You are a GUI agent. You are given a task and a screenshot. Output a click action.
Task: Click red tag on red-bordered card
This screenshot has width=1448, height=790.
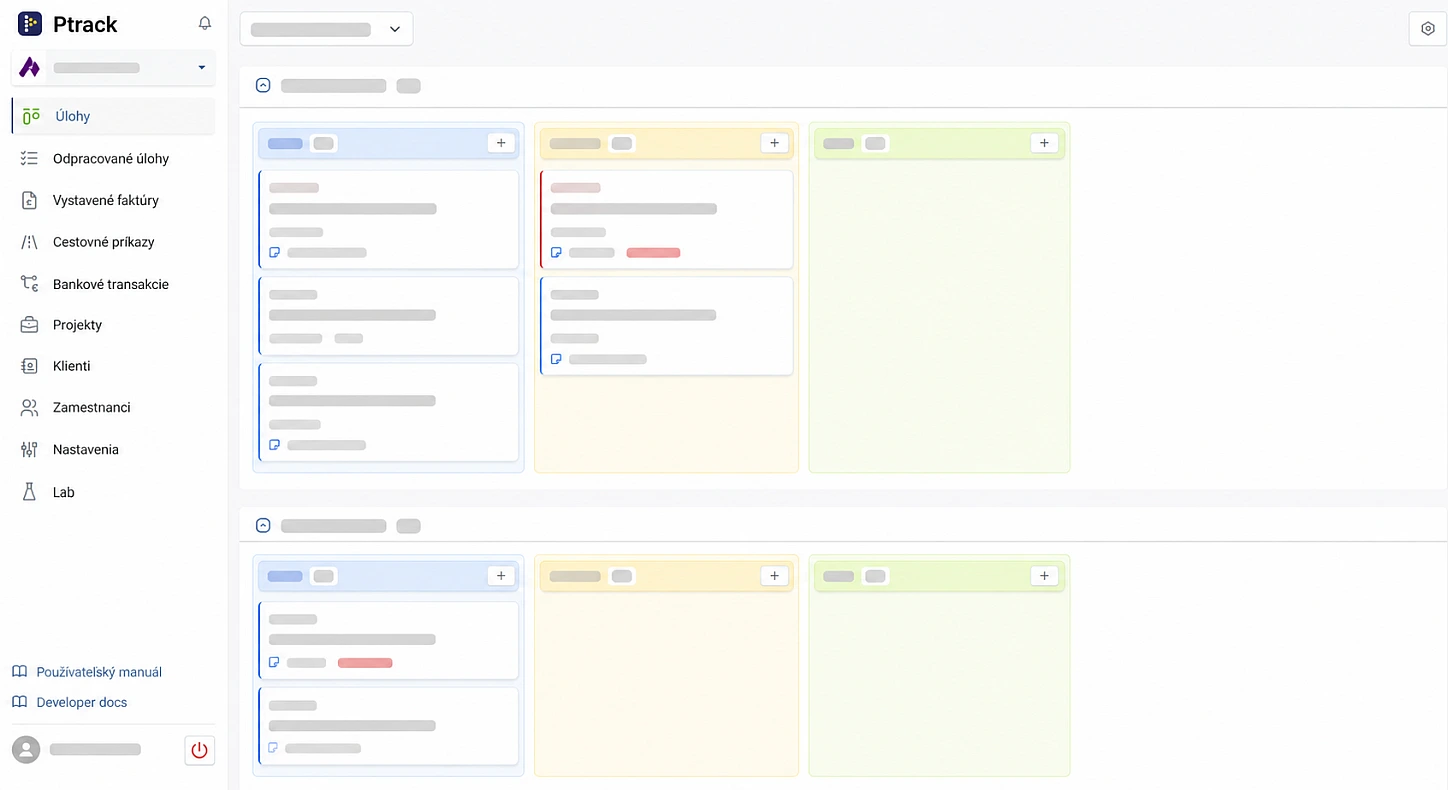pyautogui.click(x=653, y=253)
